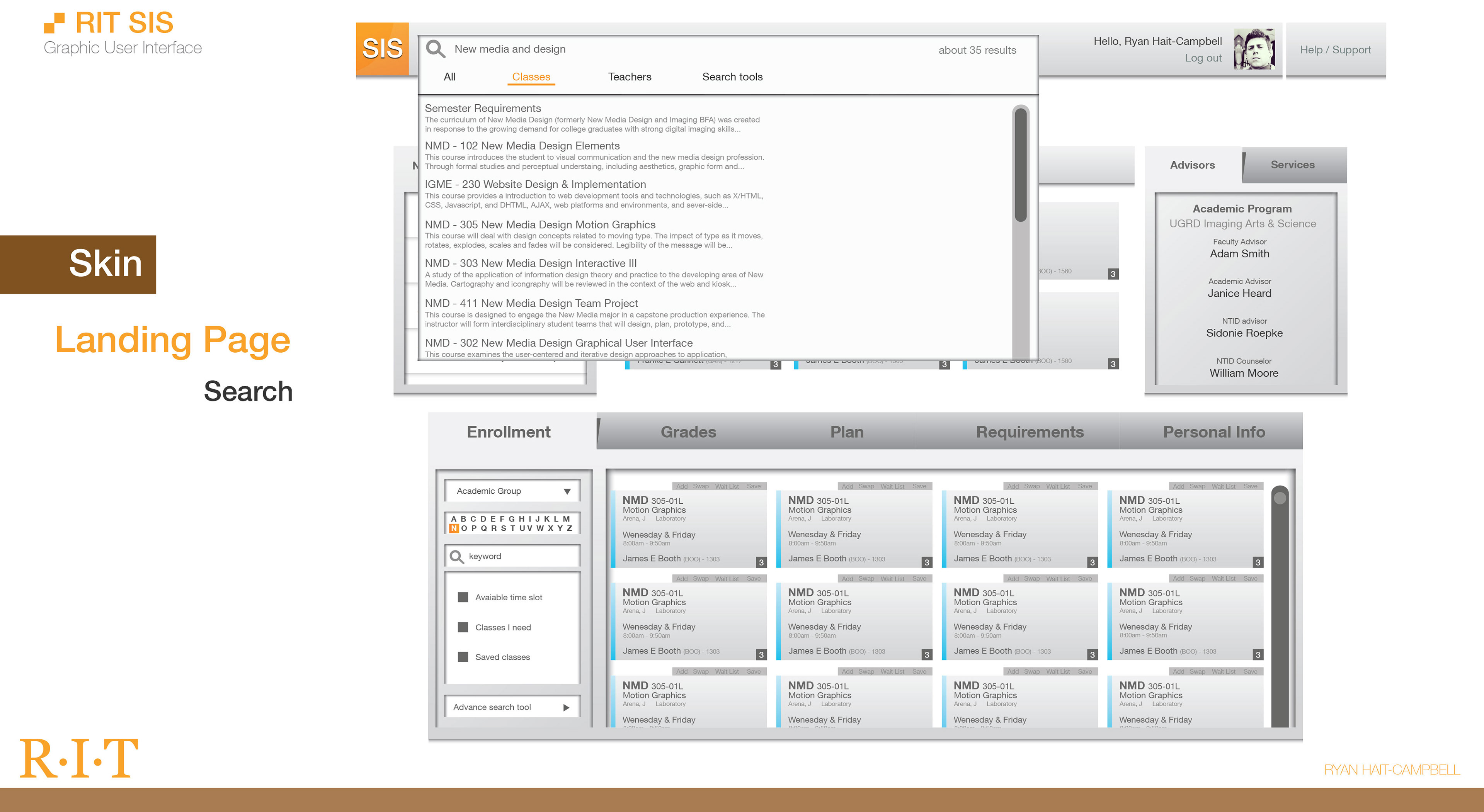Check the Avaiable time slot box
Viewport: 1484px width, 812px height.
(463, 597)
